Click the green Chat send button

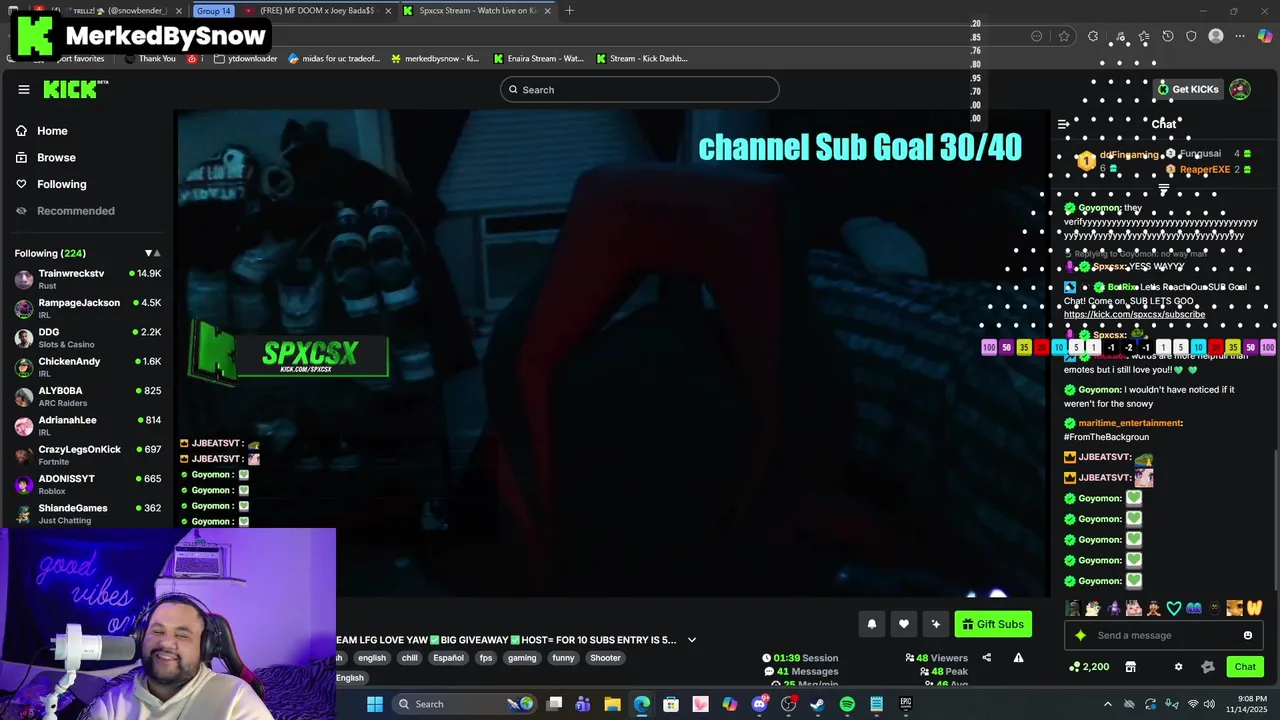[x=1245, y=667]
